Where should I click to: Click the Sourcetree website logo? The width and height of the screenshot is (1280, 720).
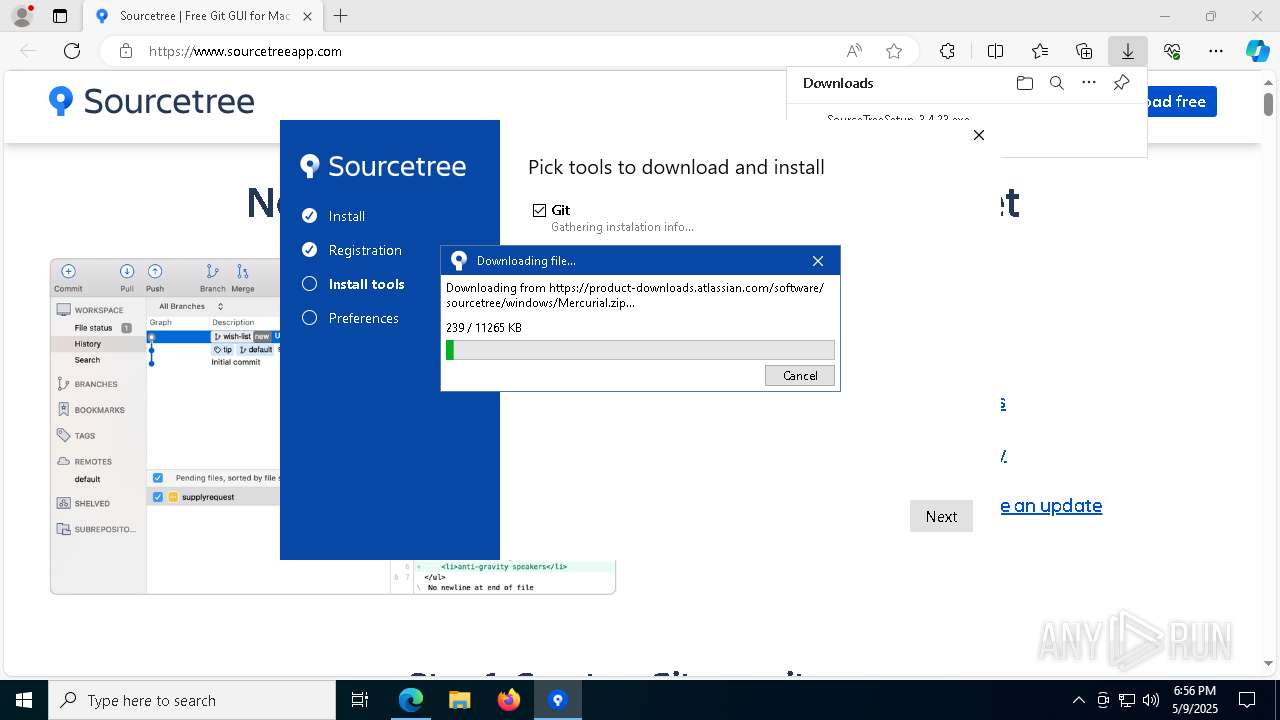pyautogui.click(x=152, y=101)
